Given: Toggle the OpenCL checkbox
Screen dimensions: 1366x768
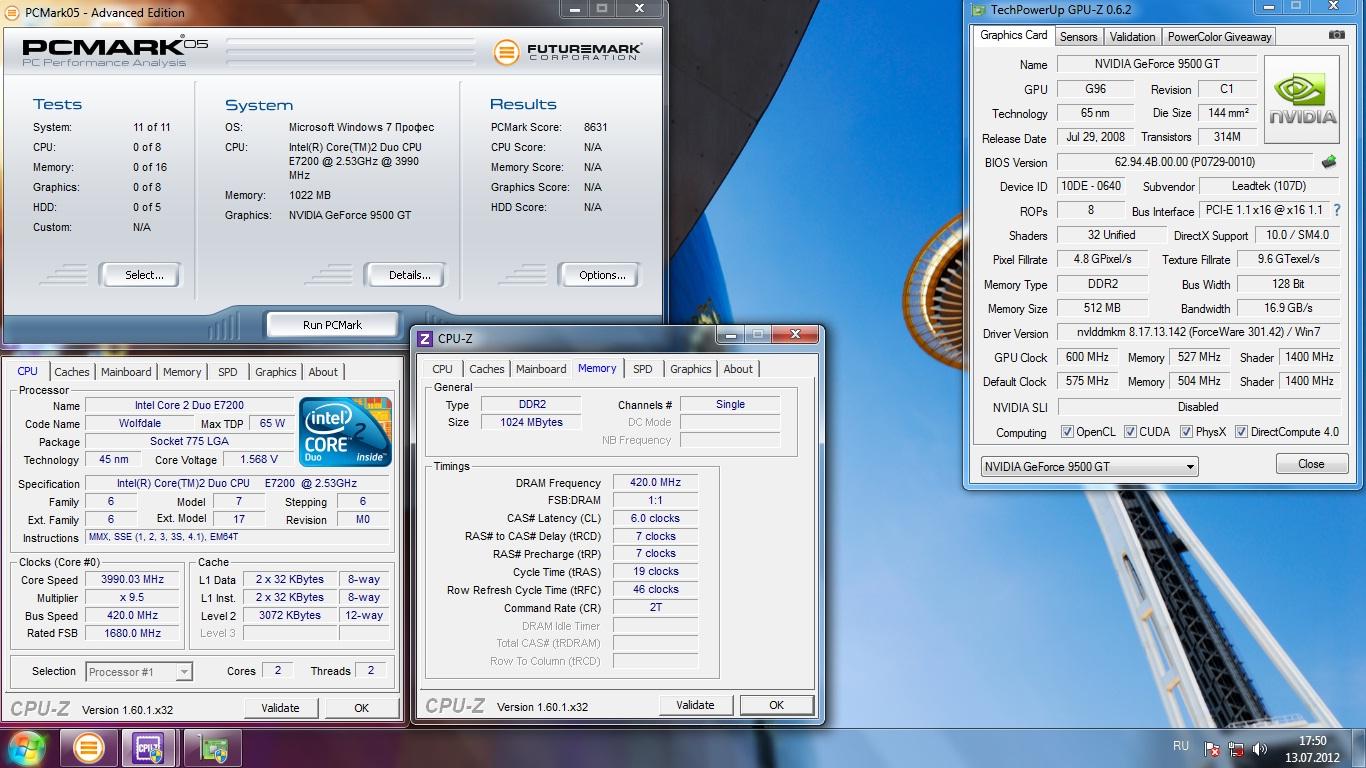Looking at the screenshot, I should click(x=1067, y=432).
